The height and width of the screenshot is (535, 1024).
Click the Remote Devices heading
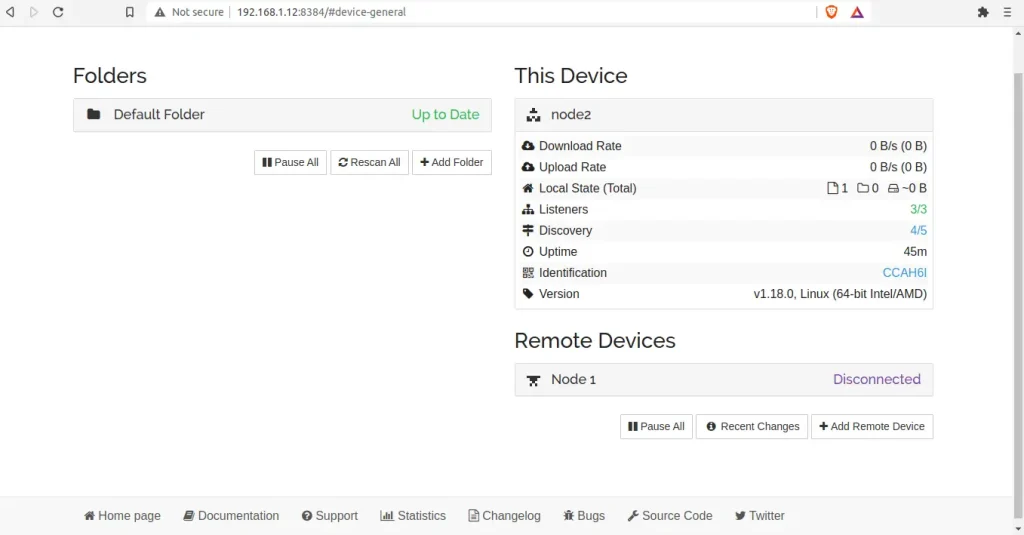pyautogui.click(x=595, y=340)
